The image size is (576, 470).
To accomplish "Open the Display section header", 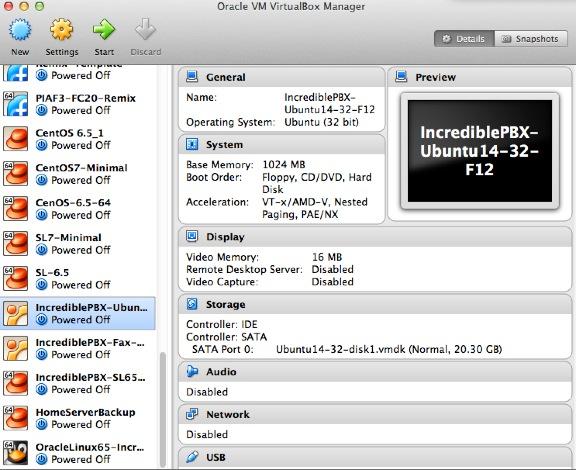I will (375, 237).
